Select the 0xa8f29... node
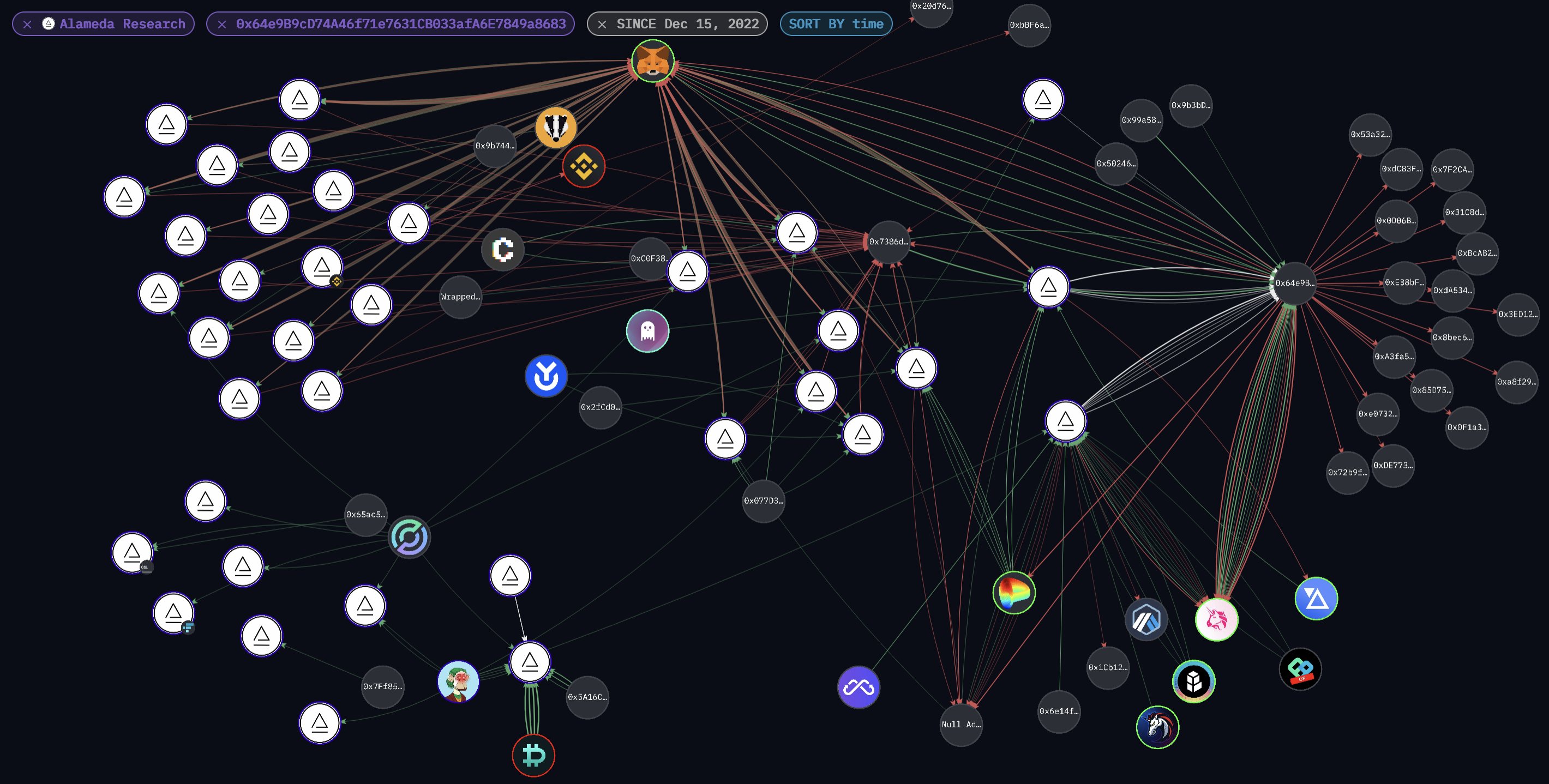Image resolution: width=1549 pixels, height=784 pixels. point(1516,382)
